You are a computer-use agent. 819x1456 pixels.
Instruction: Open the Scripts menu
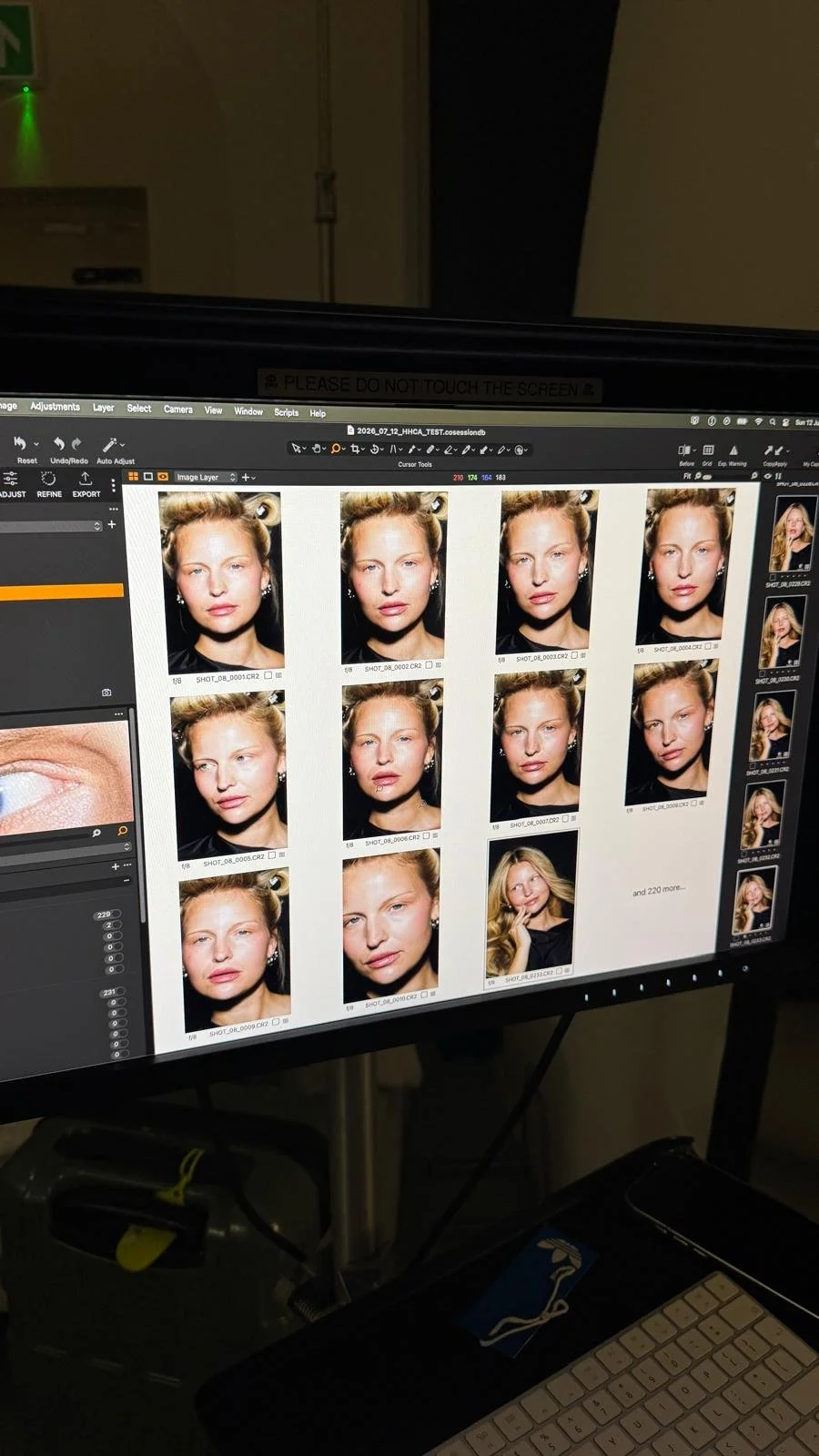click(287, 412)
